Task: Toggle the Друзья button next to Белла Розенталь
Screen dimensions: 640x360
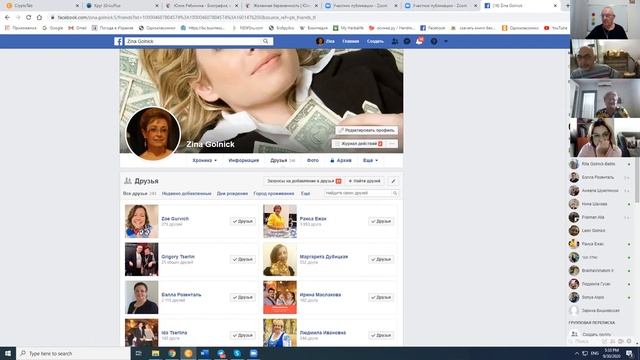Action: pos(243,297)
